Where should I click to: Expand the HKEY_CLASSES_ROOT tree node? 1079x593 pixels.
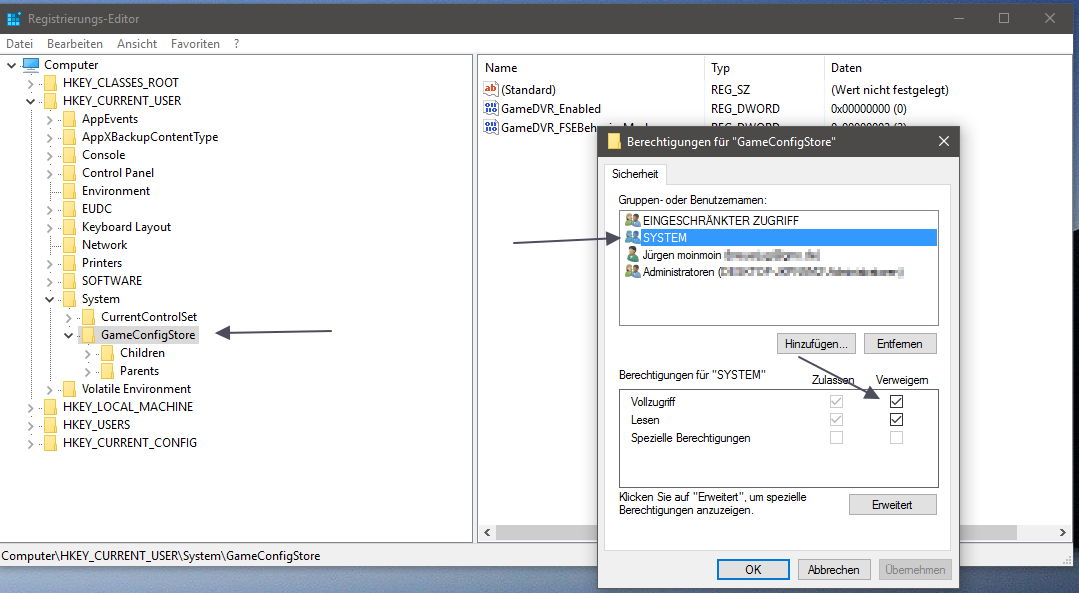pyautogui.click(x=31, y=83)
